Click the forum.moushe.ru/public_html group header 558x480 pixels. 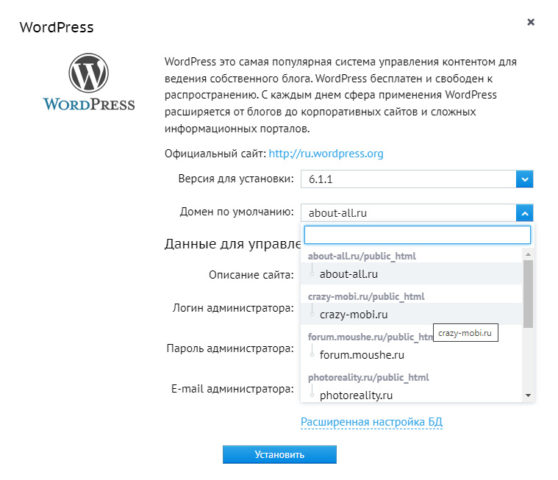[x=370, y=337]
